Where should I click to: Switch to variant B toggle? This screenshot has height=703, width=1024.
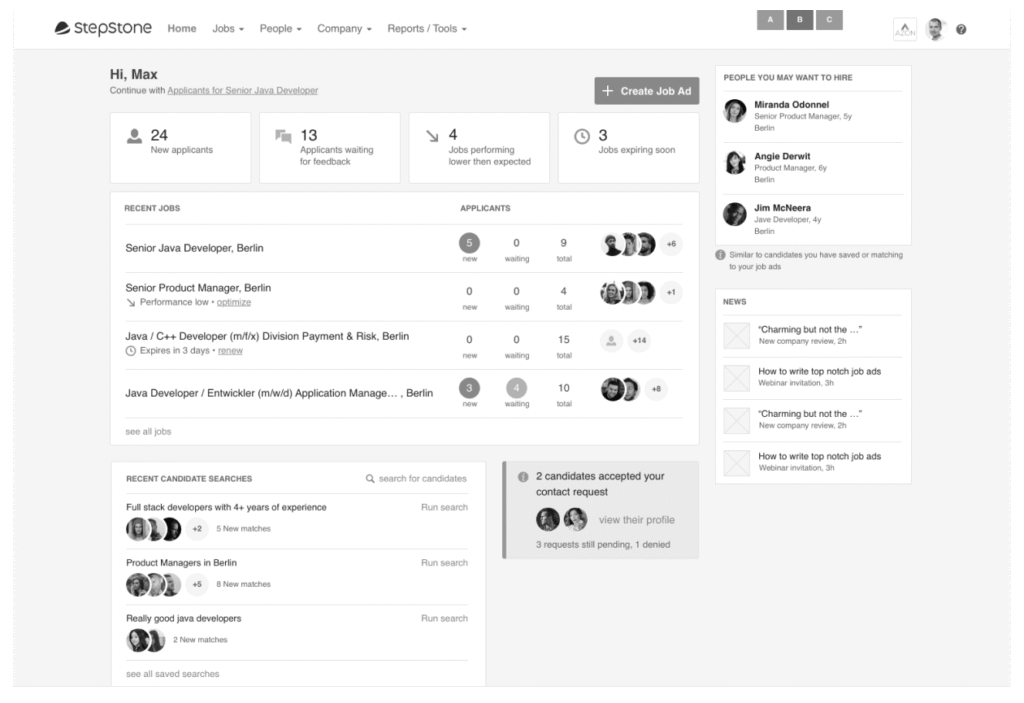[800, 20]
